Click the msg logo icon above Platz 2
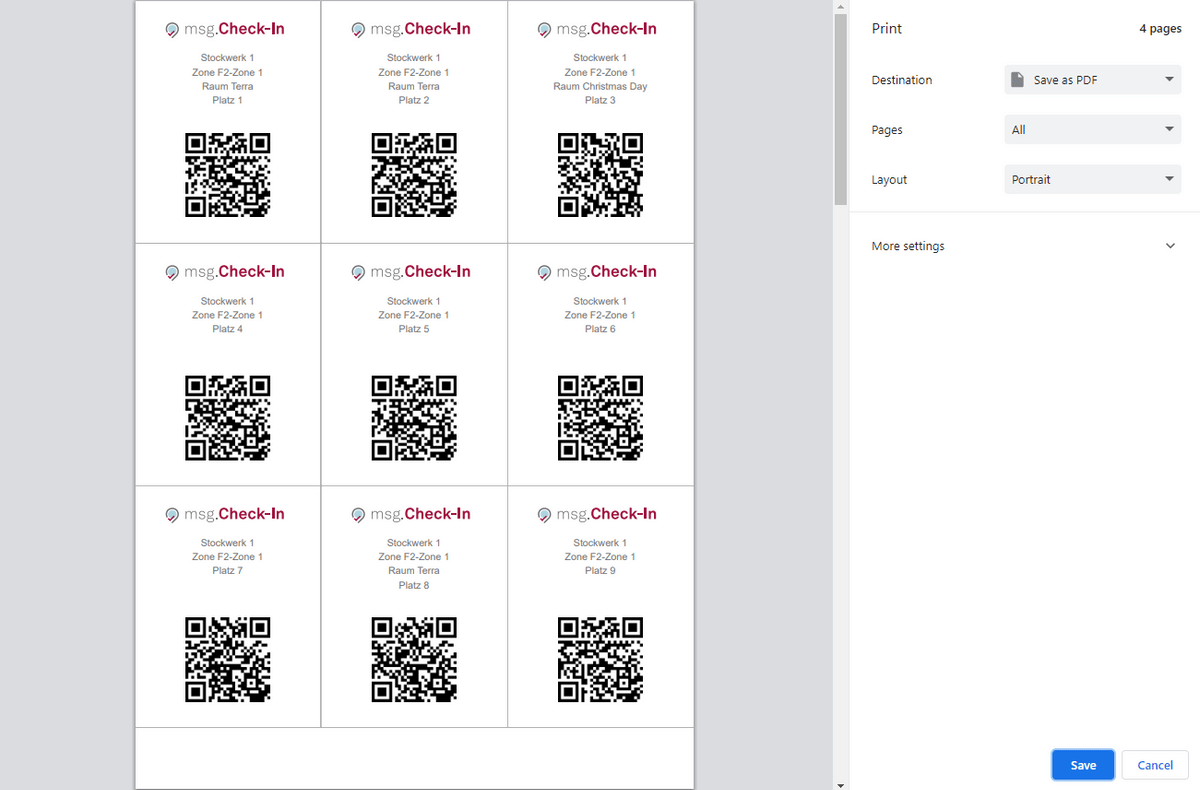Image resolution: width=1200 pixels, height=790 pixels. pos(358,30)
